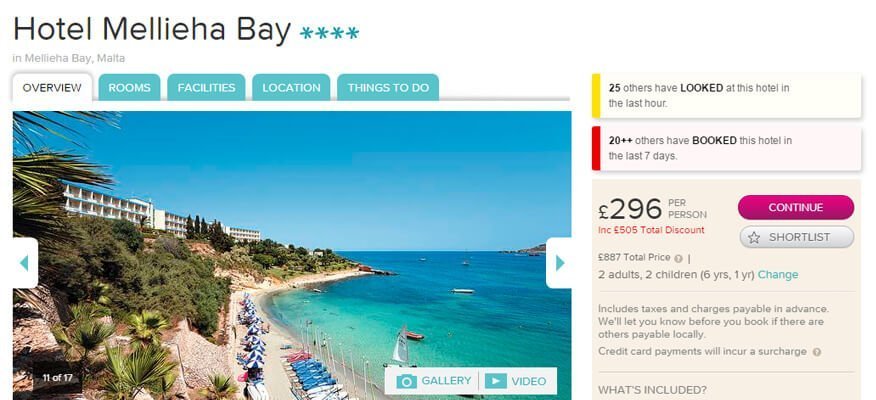Open the Facilities tab

click(206, 88)
